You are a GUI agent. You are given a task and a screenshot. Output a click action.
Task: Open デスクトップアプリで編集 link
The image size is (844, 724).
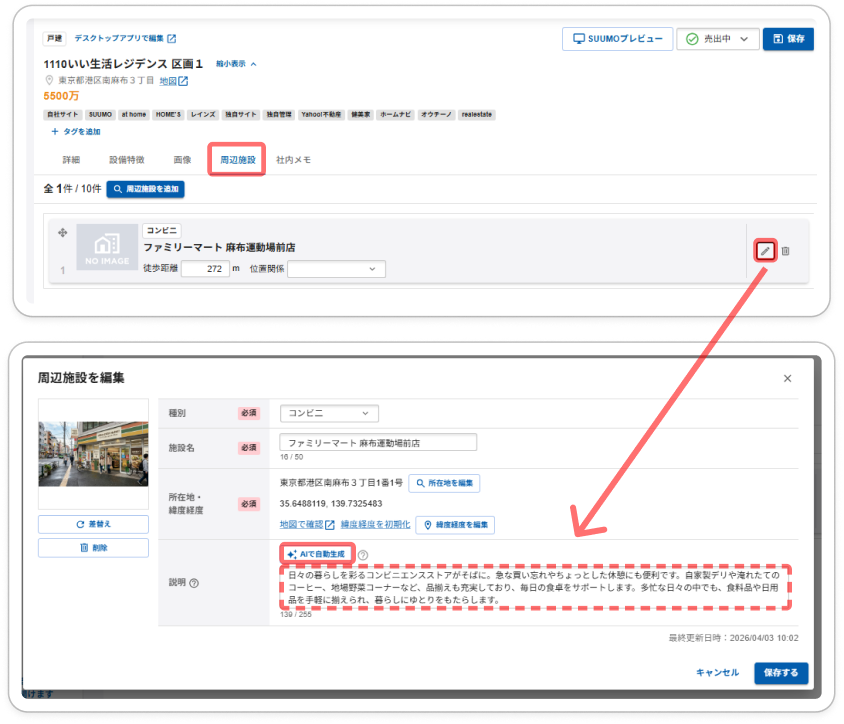pos(125,38)
